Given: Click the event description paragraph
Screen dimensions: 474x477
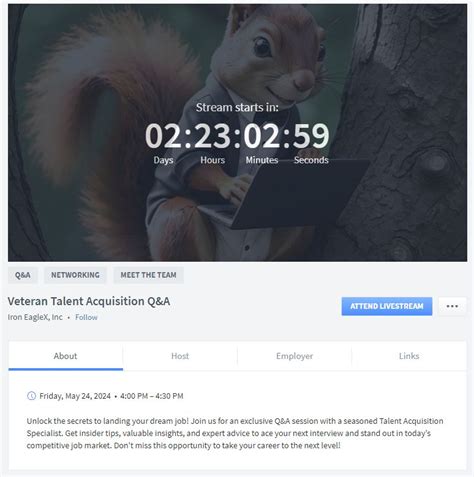Looking at the screenshot, I should tap(235, 433).
